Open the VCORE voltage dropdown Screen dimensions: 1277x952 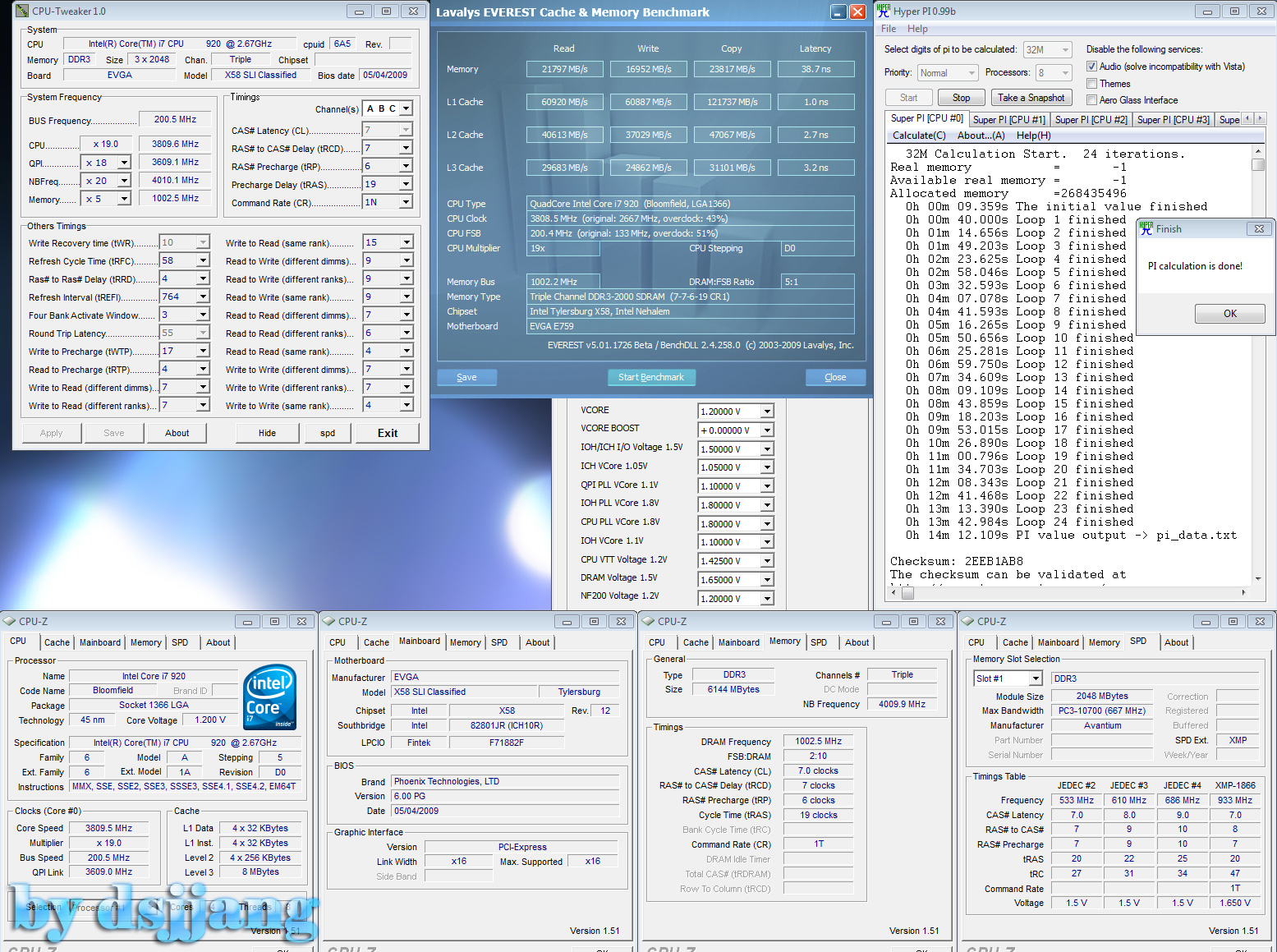tap(767, 412)
